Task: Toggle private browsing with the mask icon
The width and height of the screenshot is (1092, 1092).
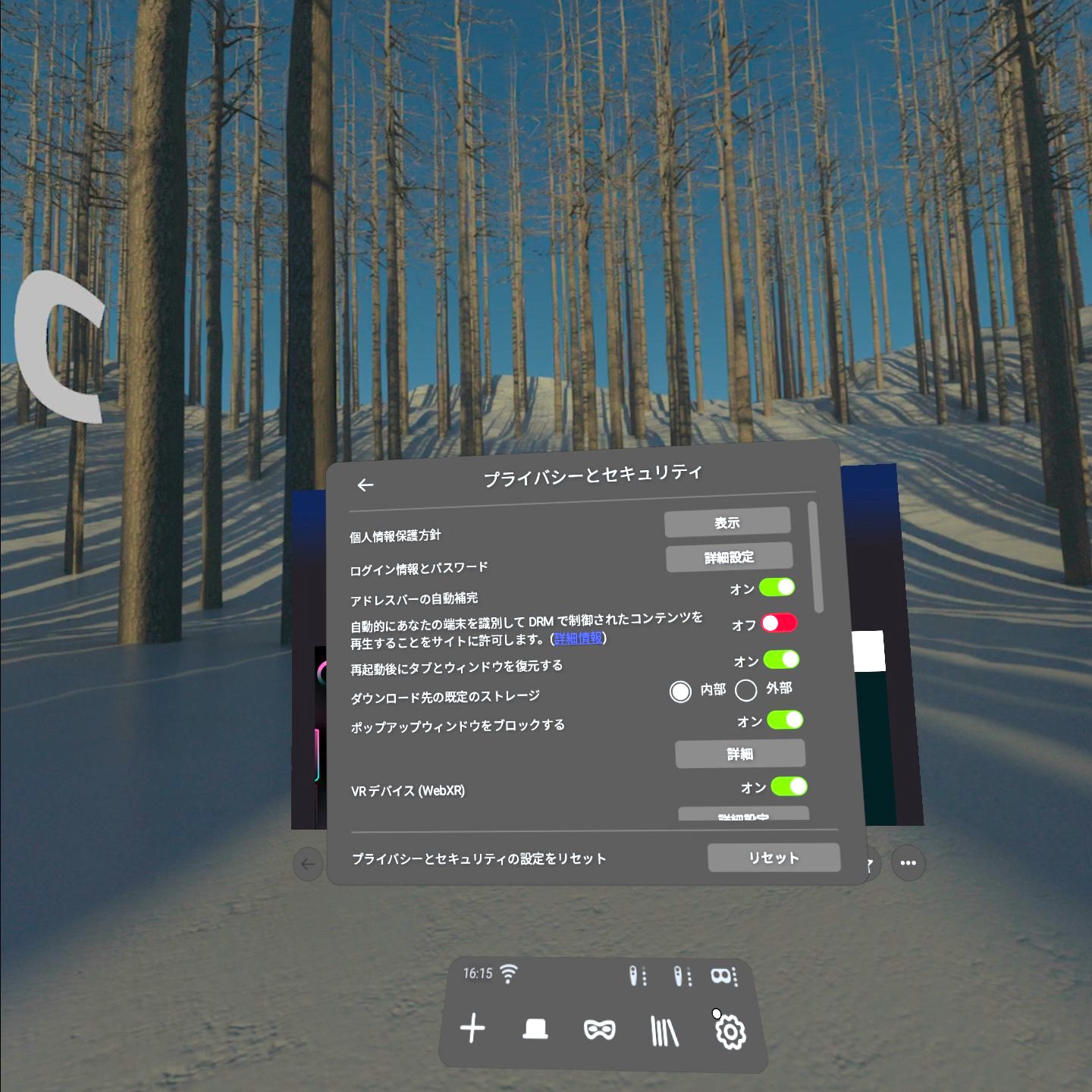Action: [x=599, y=1030]
